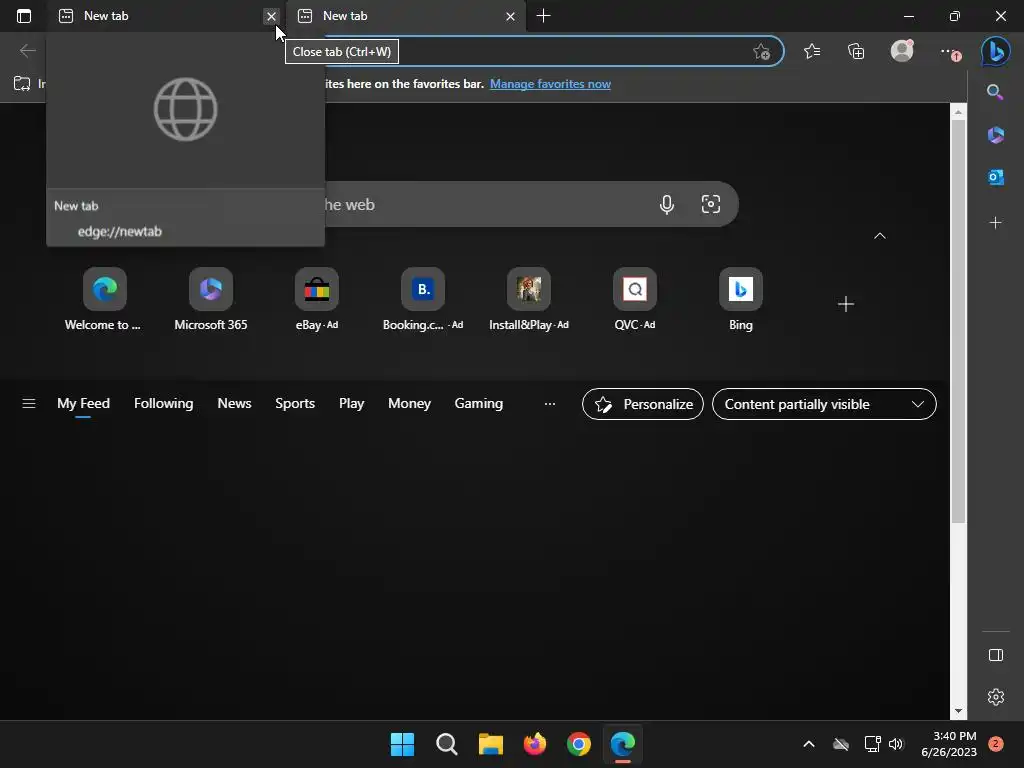The height and width of the screenshot is (768, 1024).
Task: Open a new tab with plus button
Action: [x=543, y=16]
